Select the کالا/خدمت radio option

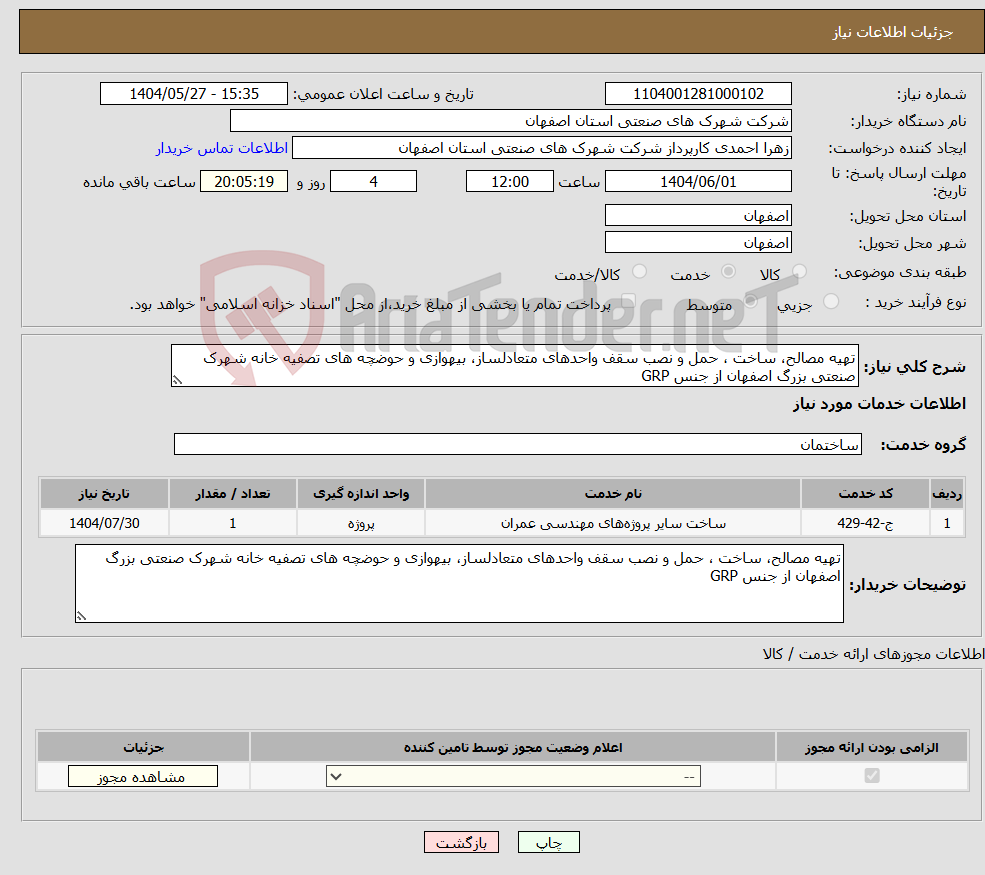(640, 271)
